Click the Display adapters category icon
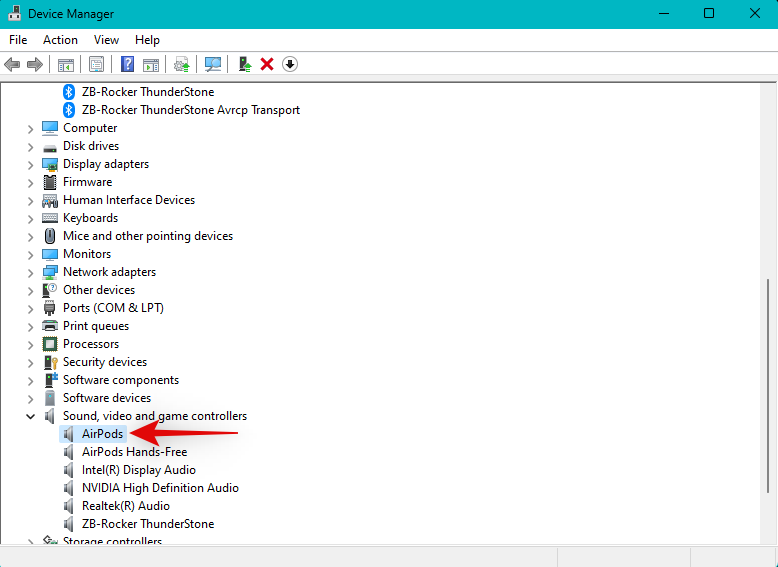The image size is (778, 567). pyautogui.click(x=50, y=164)
